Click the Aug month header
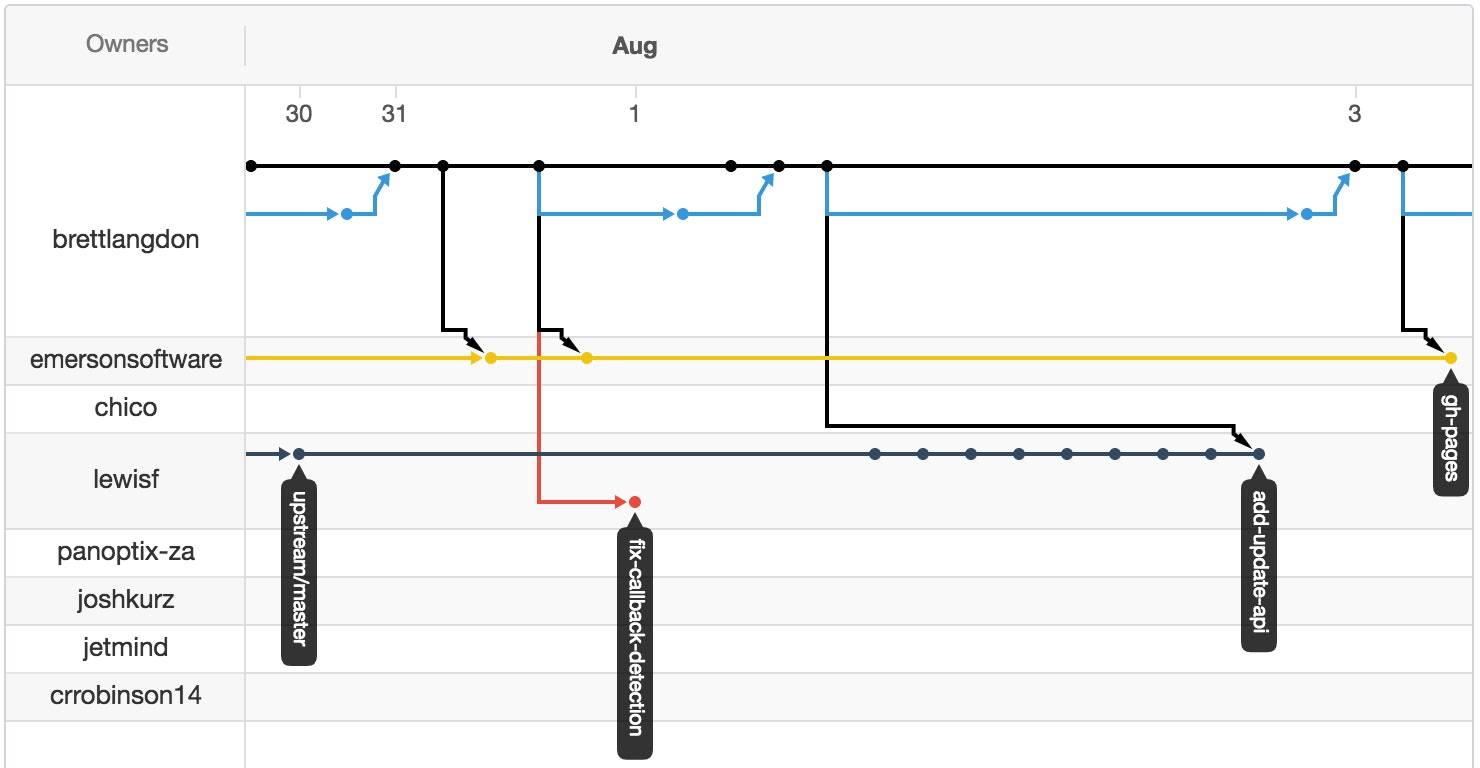 [x=635, y=46]
